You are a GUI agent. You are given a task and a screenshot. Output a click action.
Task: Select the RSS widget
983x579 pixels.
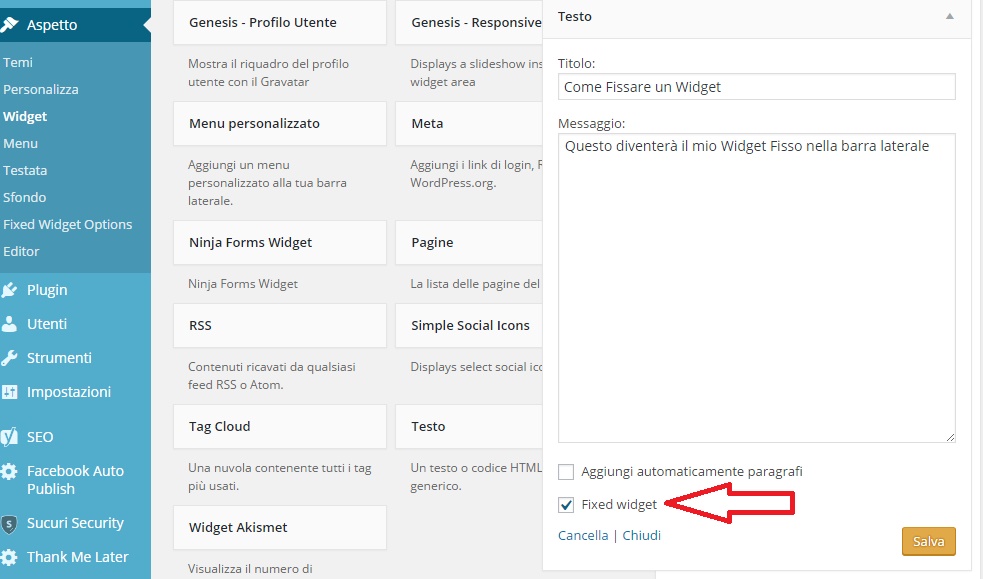click(280, 325)
